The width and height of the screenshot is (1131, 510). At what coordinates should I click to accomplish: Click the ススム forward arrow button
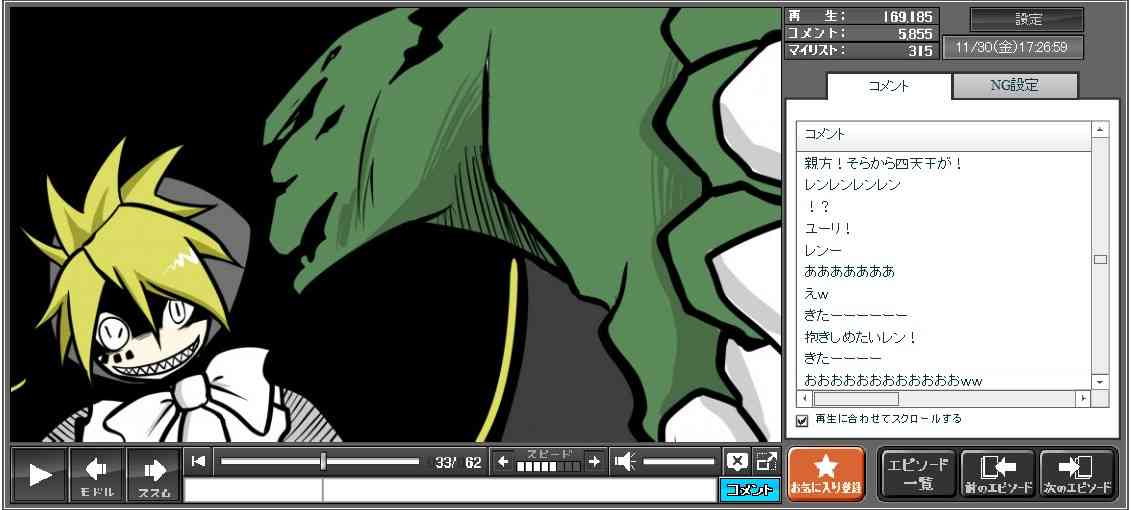(x=154, y=474)
